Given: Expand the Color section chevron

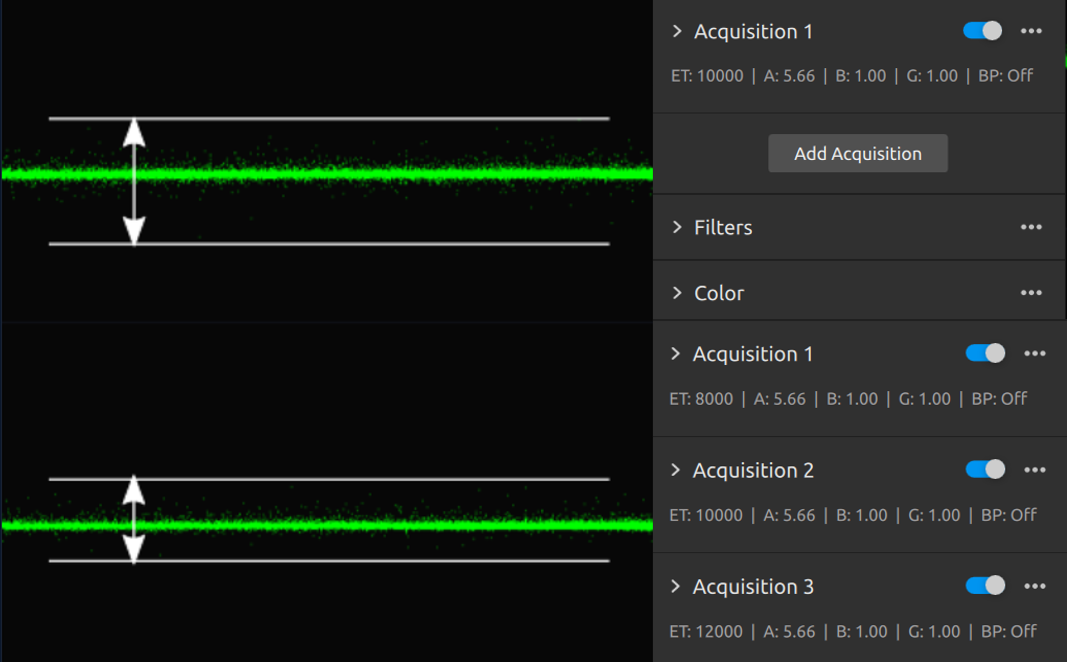Looking at the screenshot, I should coord(677,293).
